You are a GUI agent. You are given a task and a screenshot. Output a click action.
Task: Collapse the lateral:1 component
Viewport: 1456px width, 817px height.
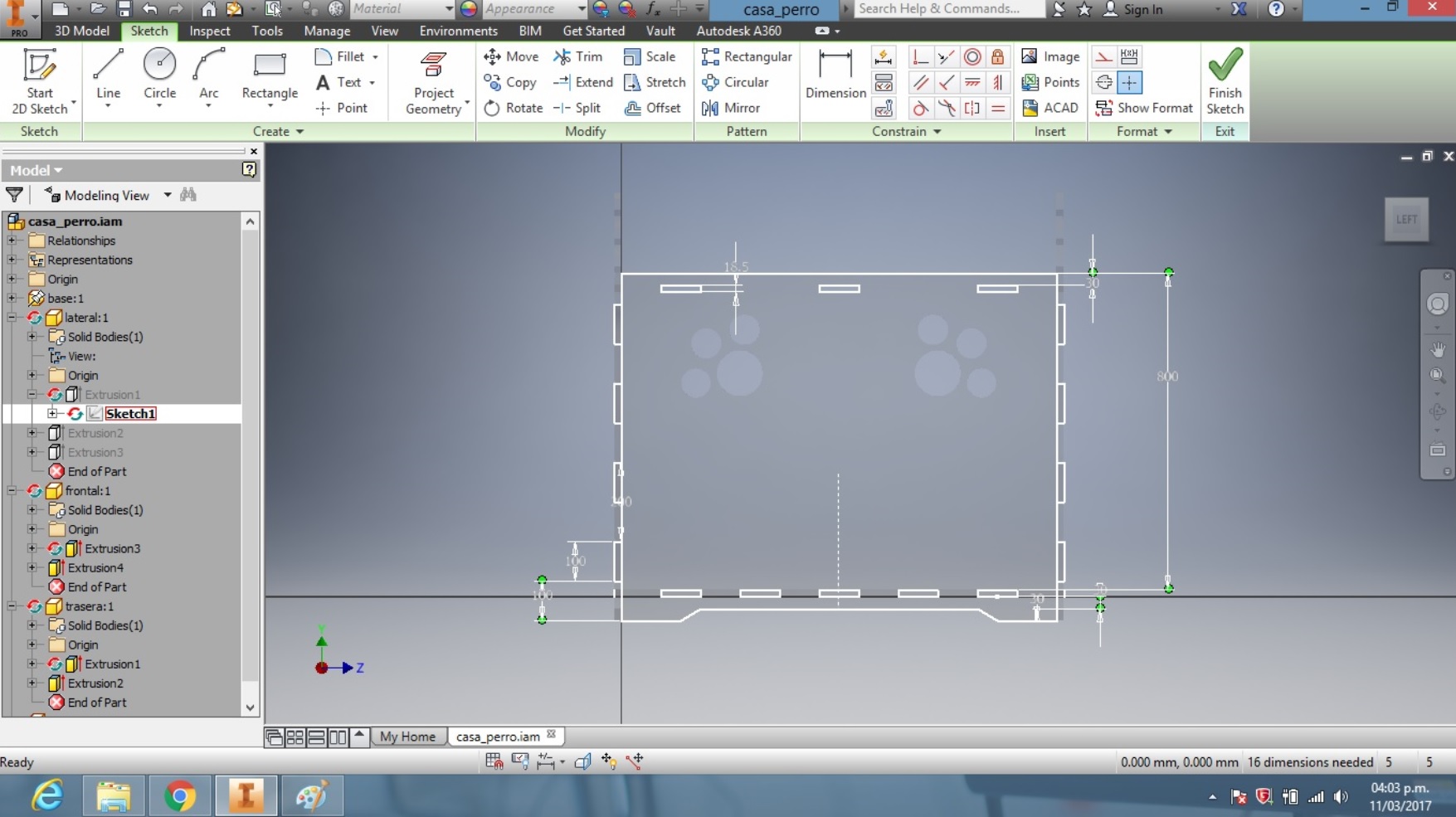(12, 318)
